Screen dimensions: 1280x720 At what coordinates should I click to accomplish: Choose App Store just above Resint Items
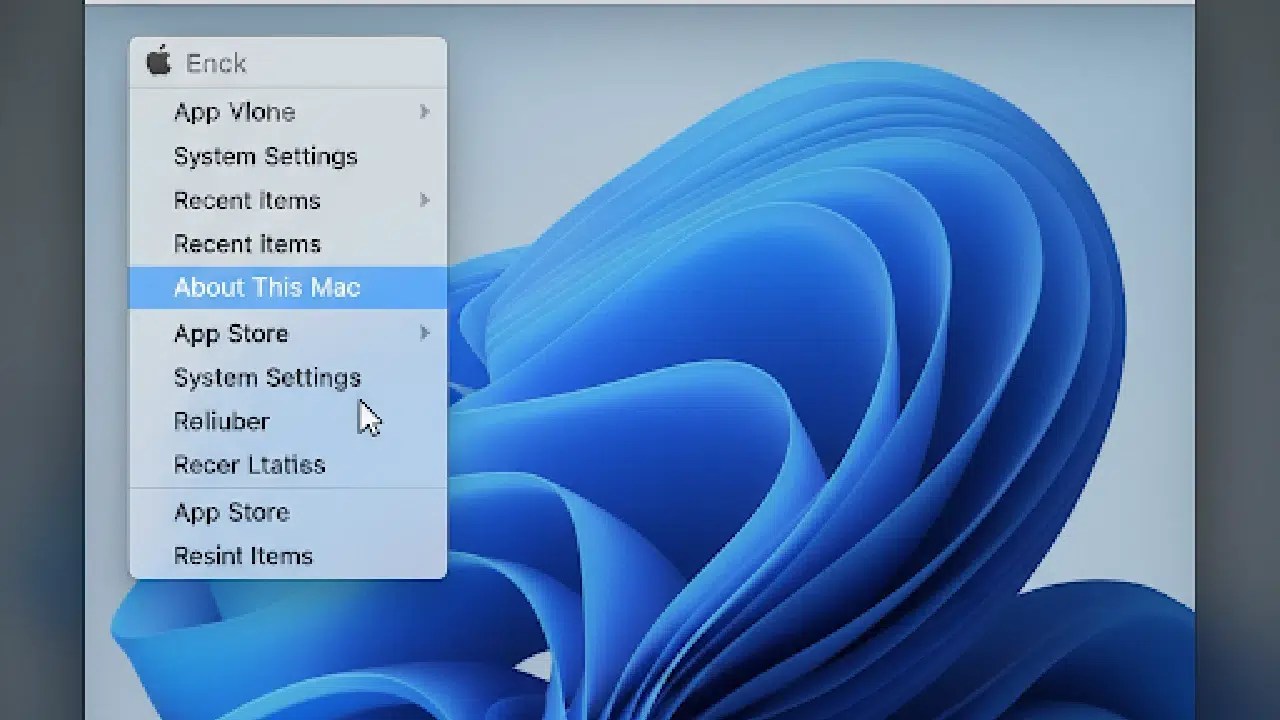[288, 512]
